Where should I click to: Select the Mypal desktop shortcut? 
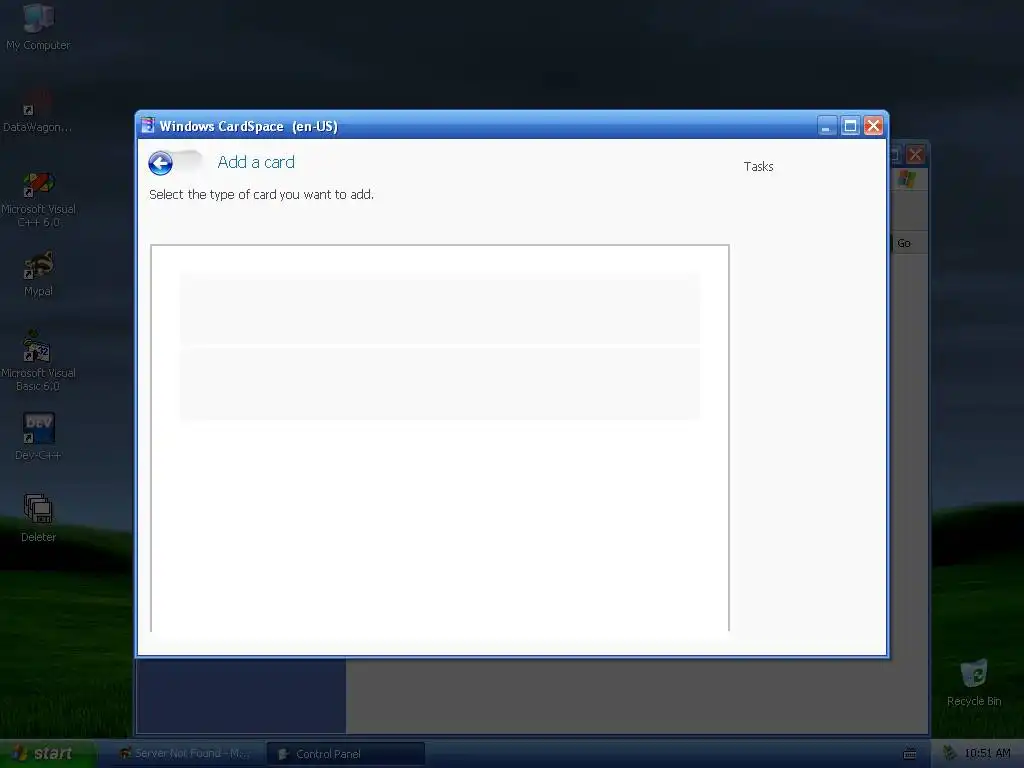[38, 274]
